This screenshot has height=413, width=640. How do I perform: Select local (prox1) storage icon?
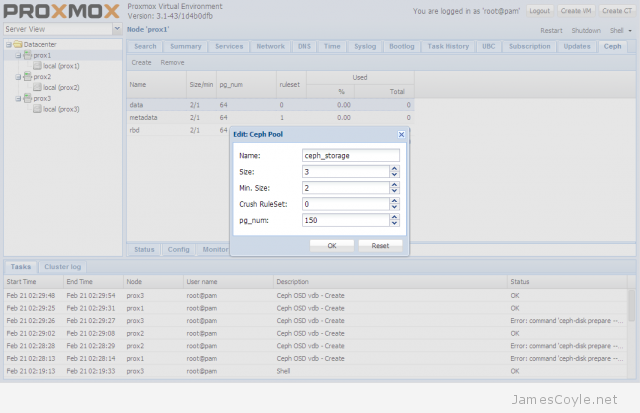38,66
